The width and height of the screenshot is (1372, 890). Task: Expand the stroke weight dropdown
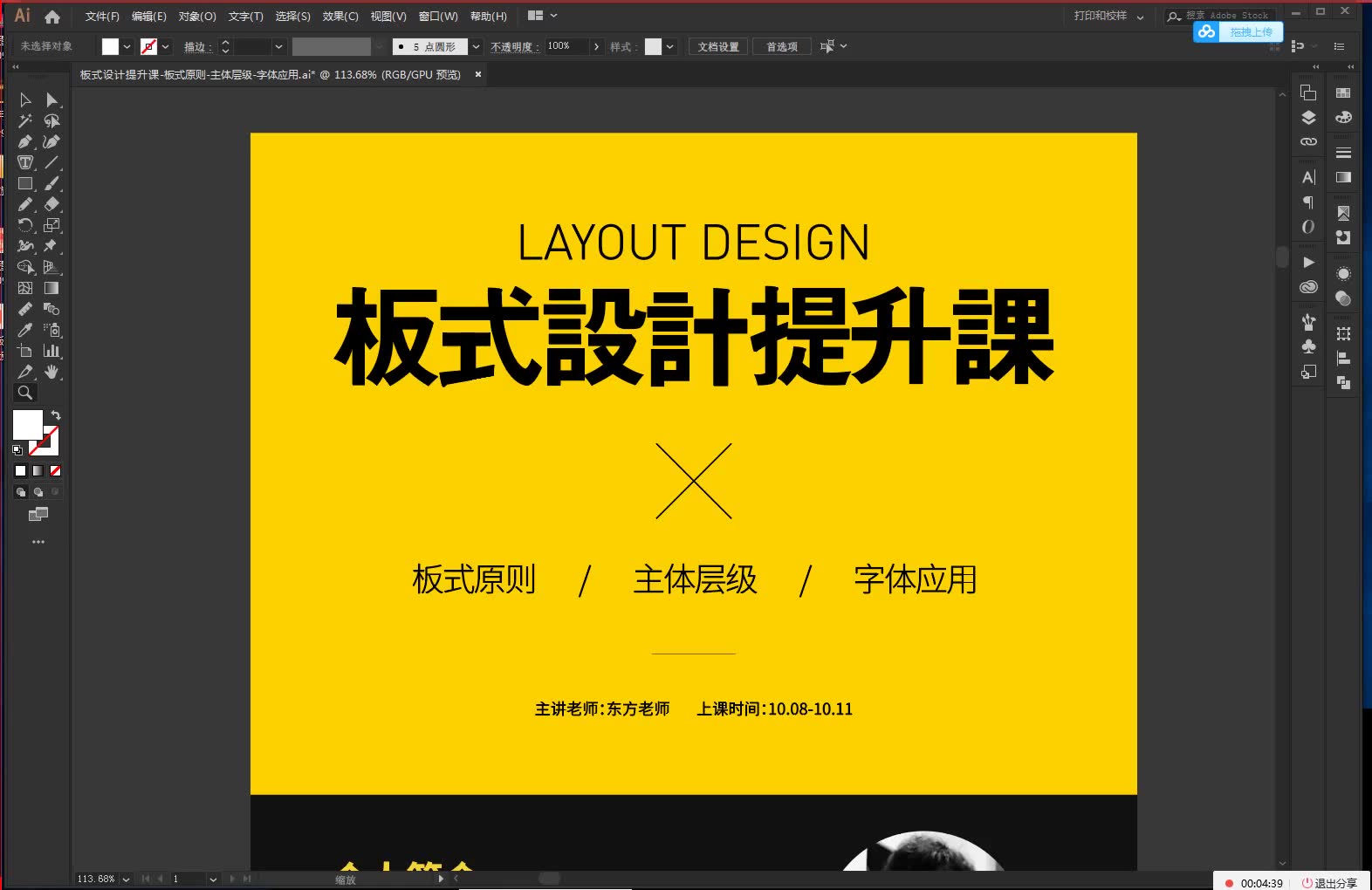(279, 47)
